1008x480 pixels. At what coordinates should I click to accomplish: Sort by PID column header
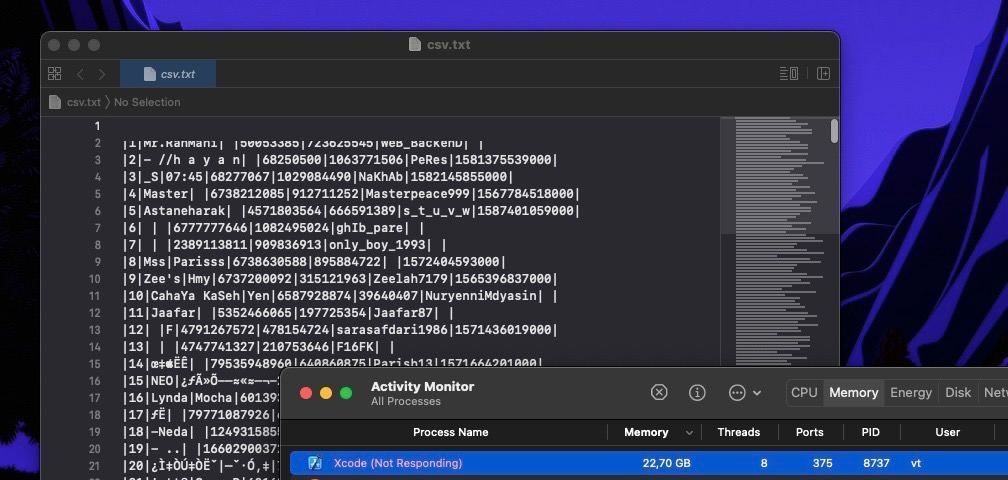[870, 432]
